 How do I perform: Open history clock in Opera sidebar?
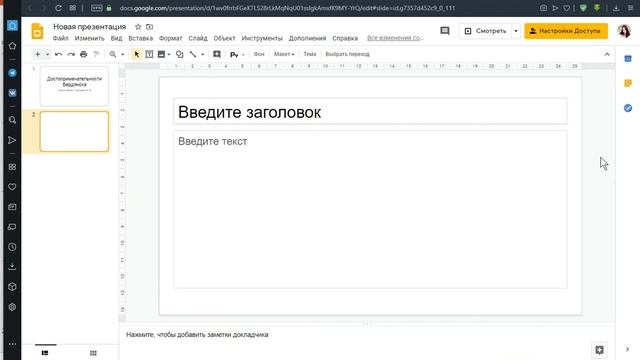coord(12,247)
